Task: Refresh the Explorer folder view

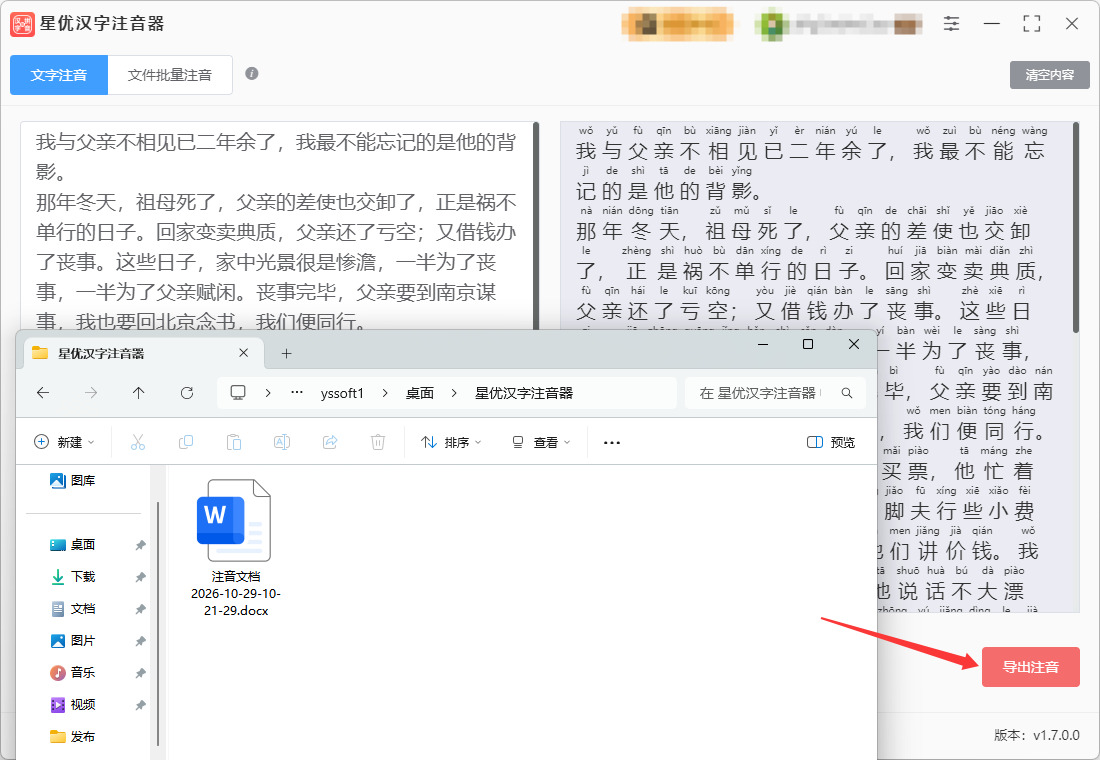Action: click(187, 393)
